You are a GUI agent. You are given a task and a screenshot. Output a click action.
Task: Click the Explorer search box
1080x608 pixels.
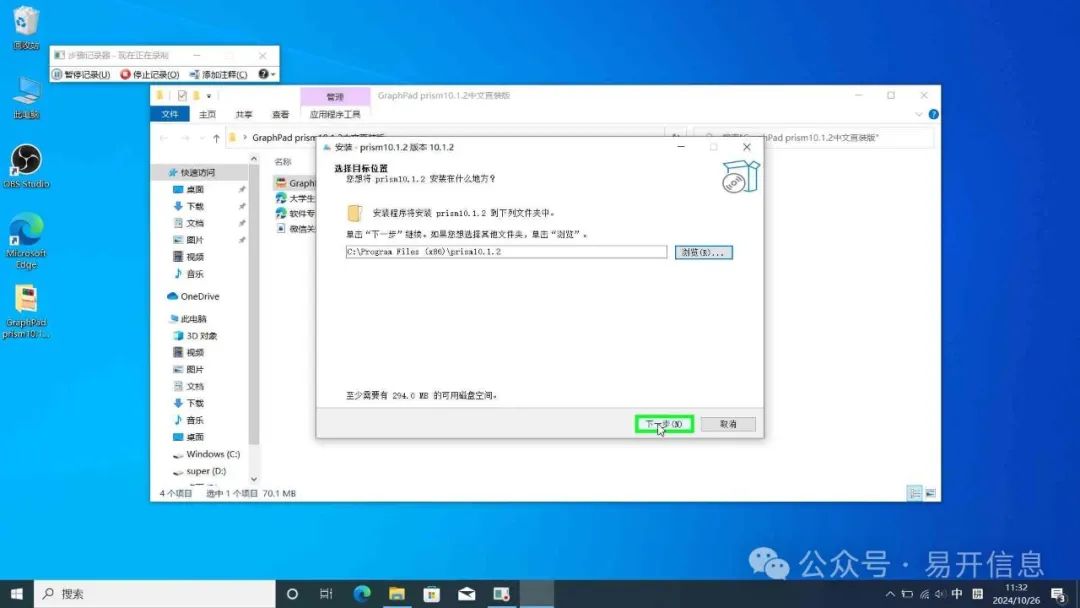tap(813, 138)
